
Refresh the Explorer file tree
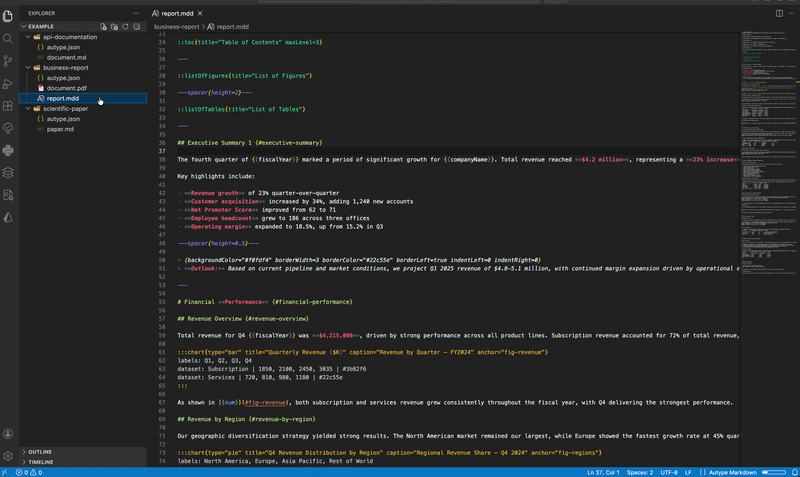tap(126, 26)
